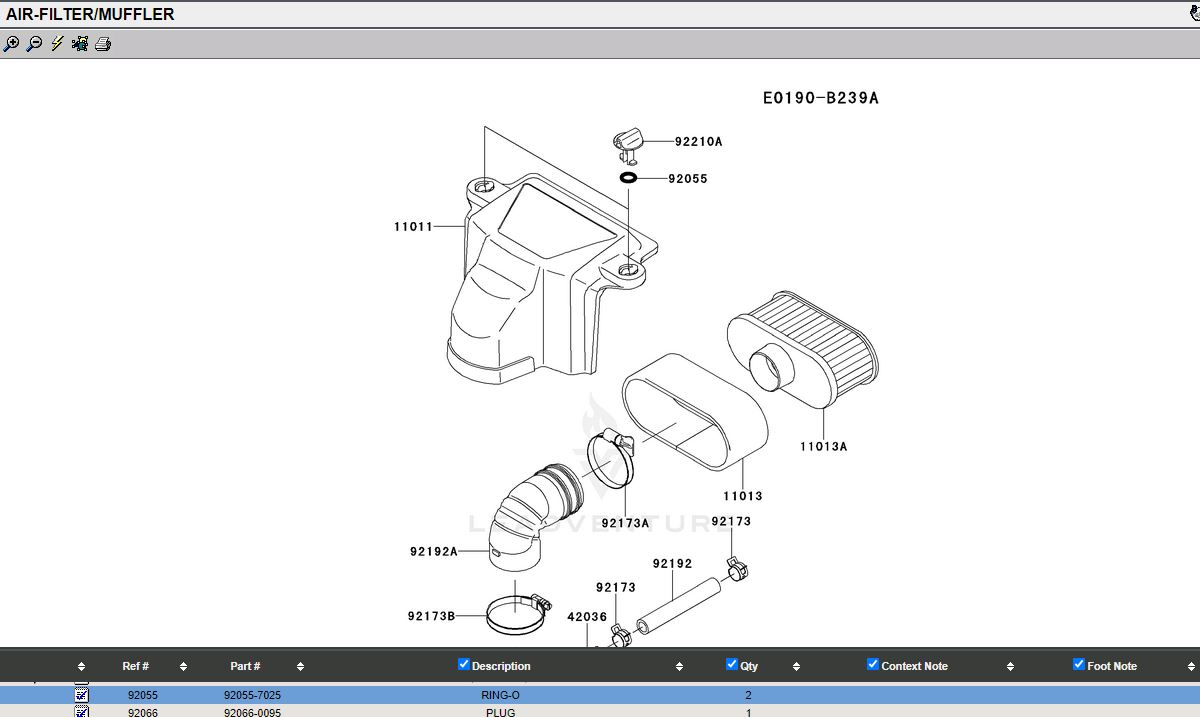The width and height of the screenshot is (1200, 717).
Task: Select the PLUG row description
Action: (502, 712)
